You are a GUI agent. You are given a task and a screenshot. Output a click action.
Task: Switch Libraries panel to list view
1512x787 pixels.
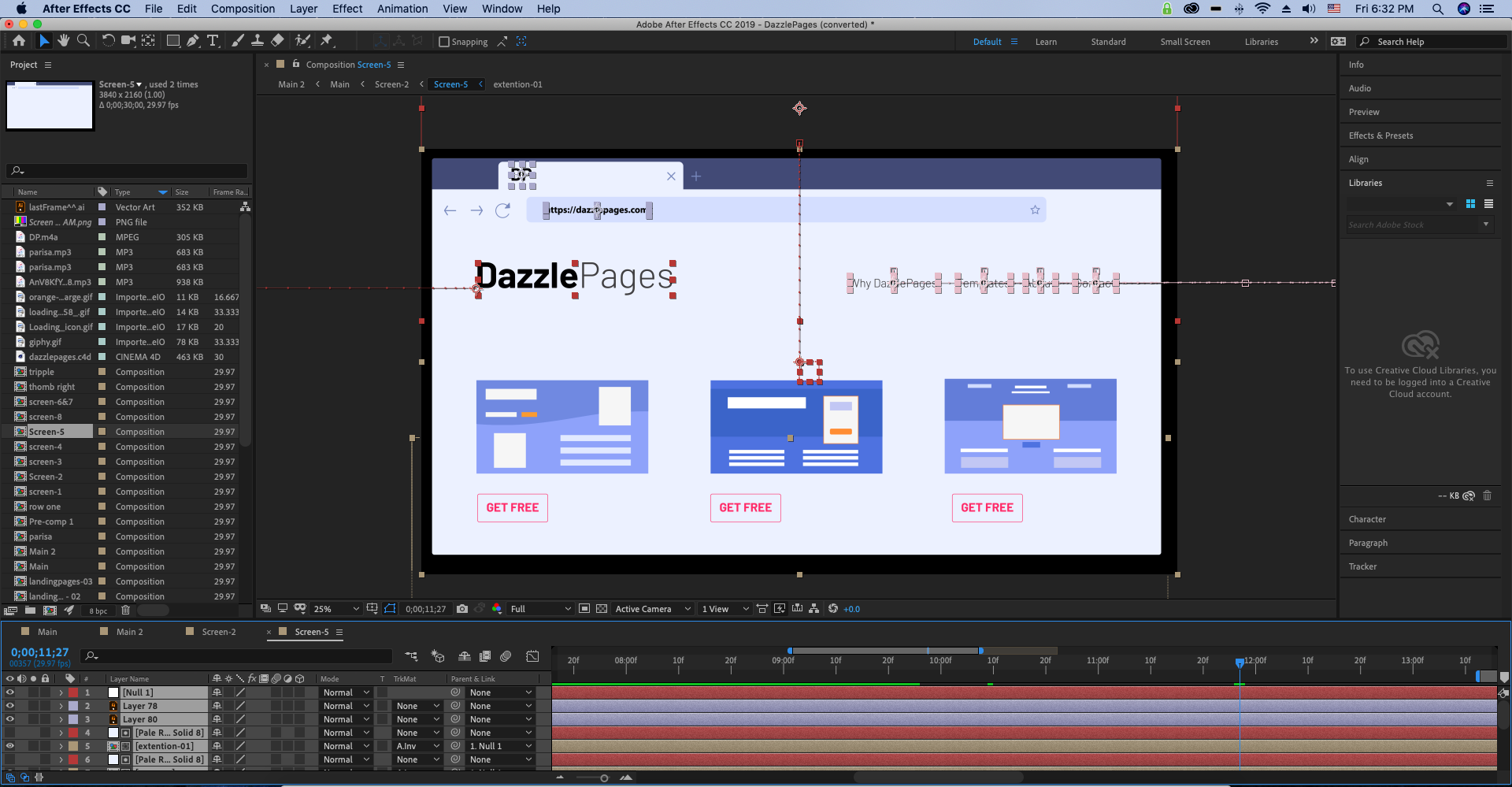[x=1488, y=204]
